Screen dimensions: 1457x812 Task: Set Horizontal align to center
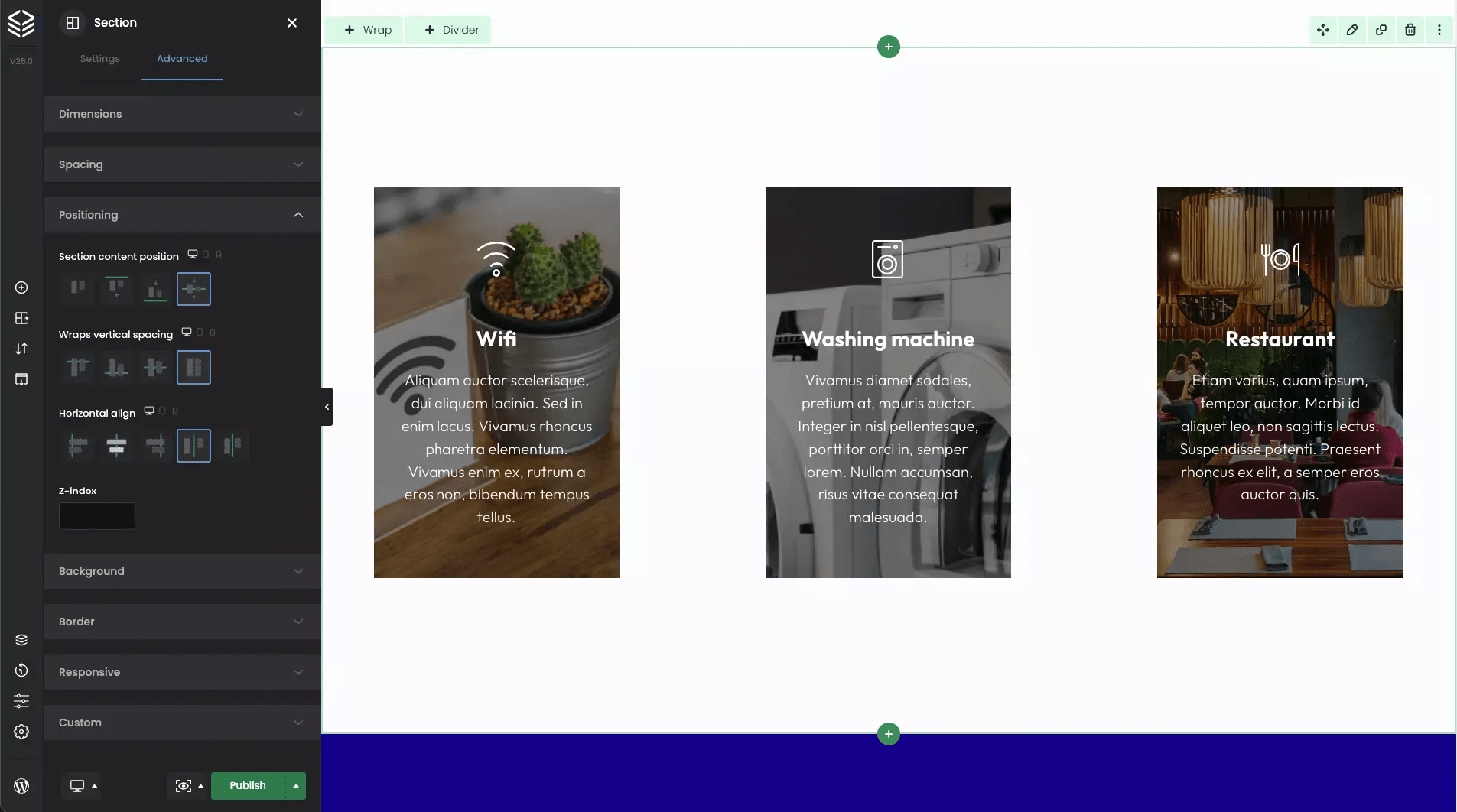tap(116, 446)
